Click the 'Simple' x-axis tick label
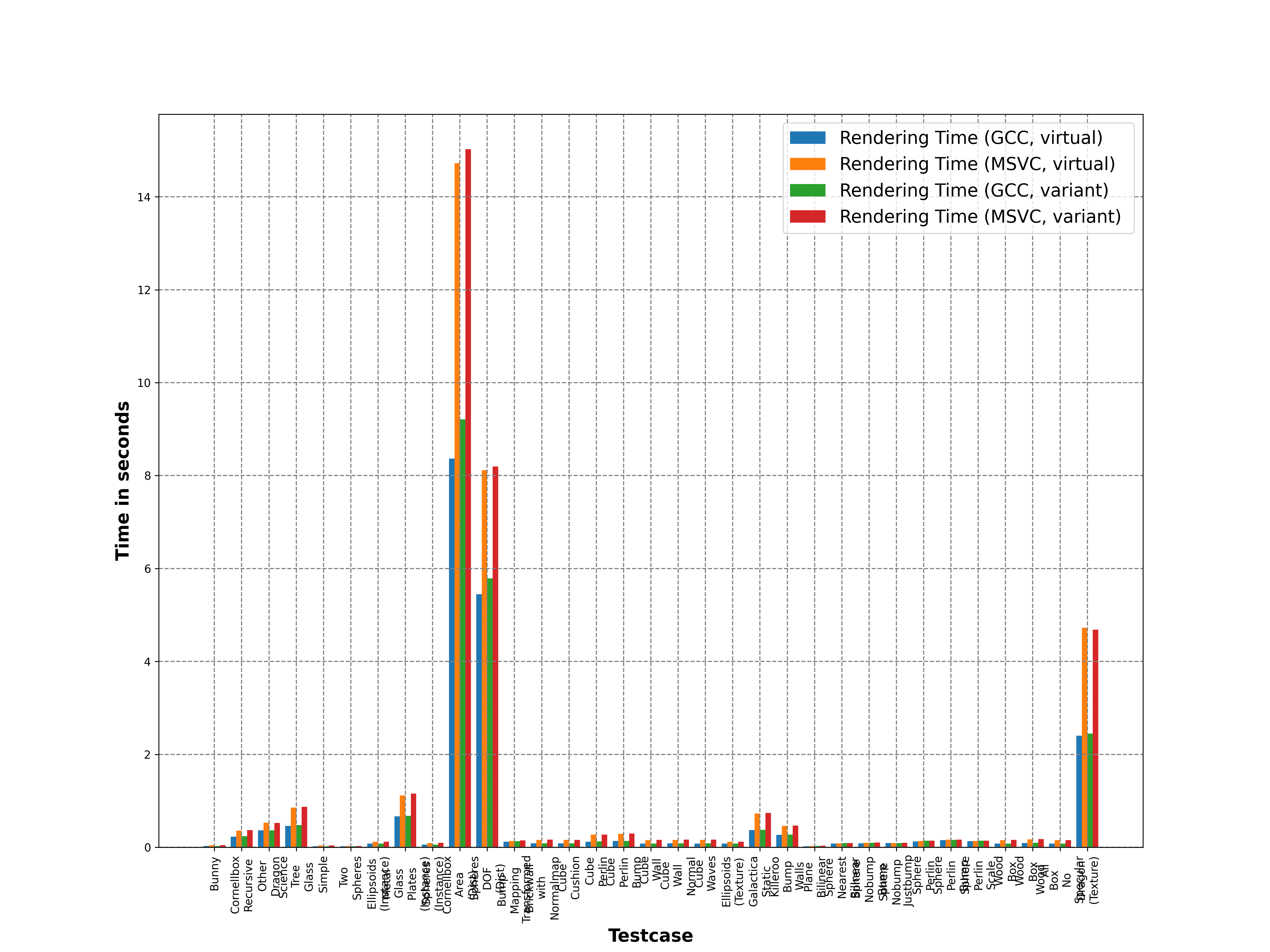 coord(323,875)
